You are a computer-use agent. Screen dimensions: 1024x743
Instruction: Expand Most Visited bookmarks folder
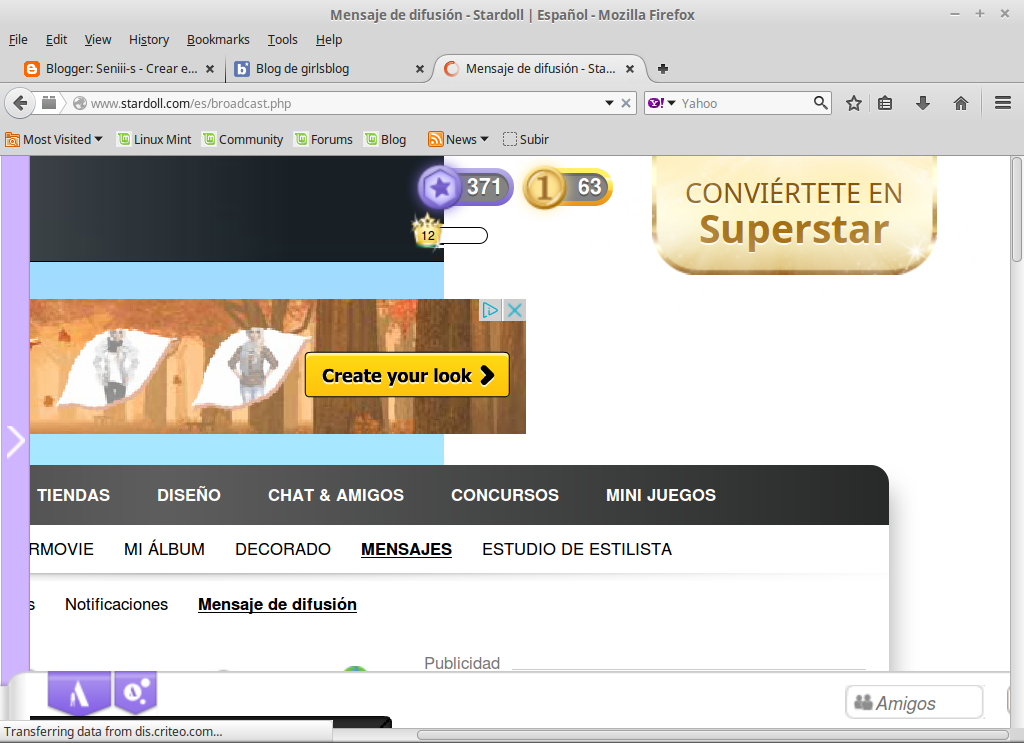click(x=54, y=139)
